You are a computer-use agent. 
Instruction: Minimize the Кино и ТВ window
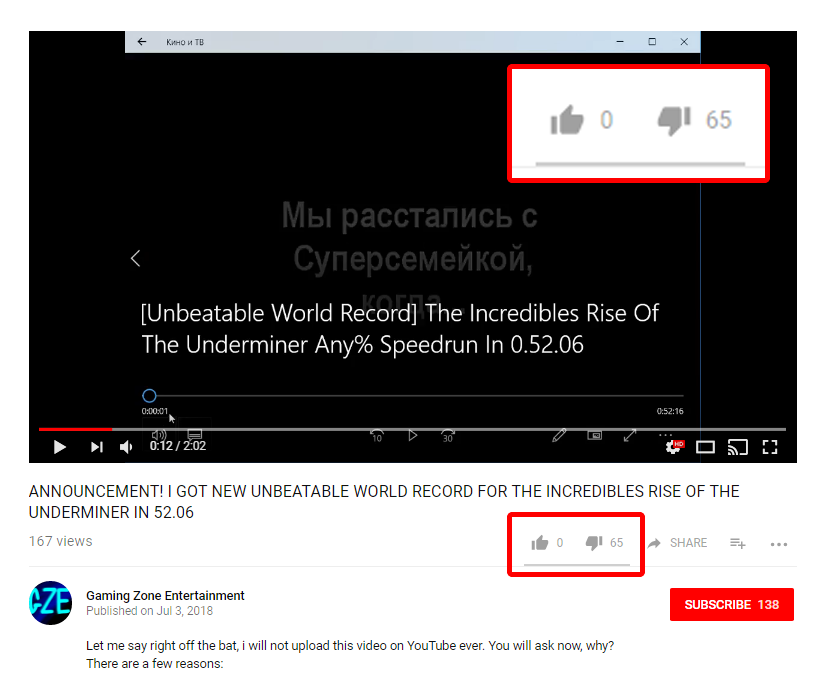click(x=620, y=42)
